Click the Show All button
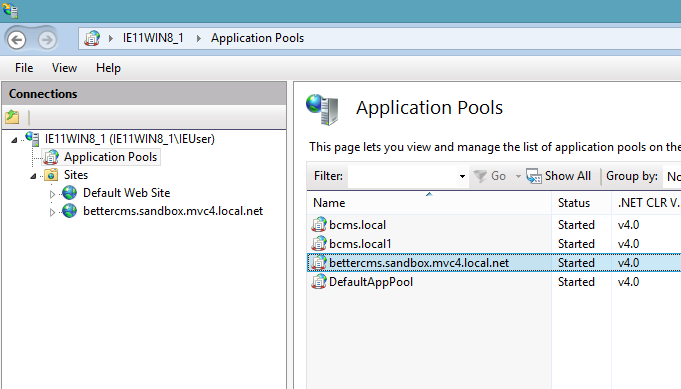The width and height of the screenshot is (681, 389). (559, 176)
